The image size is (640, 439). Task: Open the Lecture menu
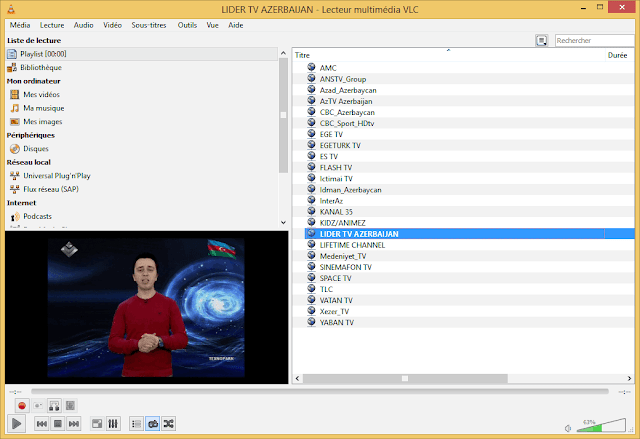point(52,25)
